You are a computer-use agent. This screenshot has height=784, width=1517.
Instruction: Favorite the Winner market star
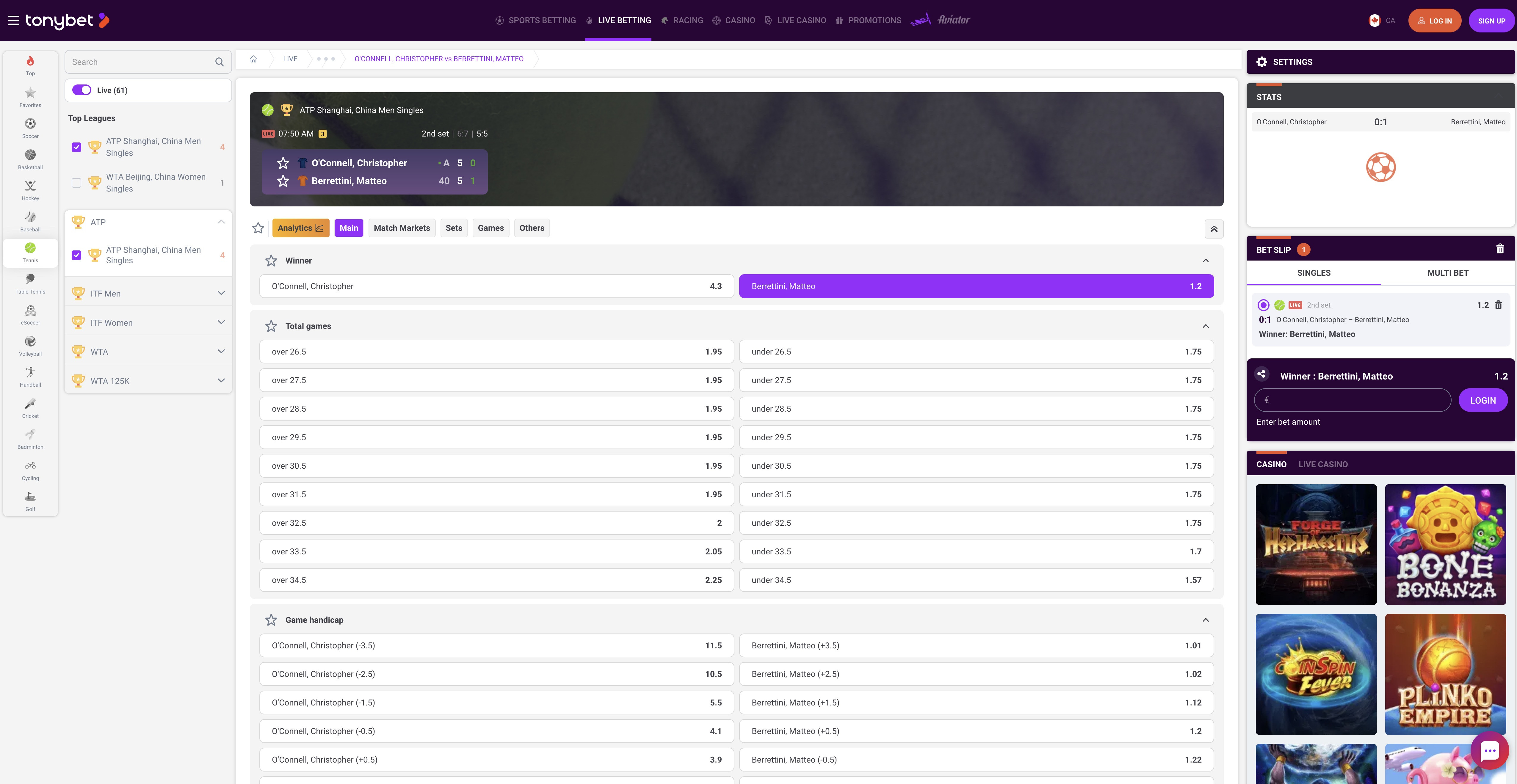click(x=271, y=260)
